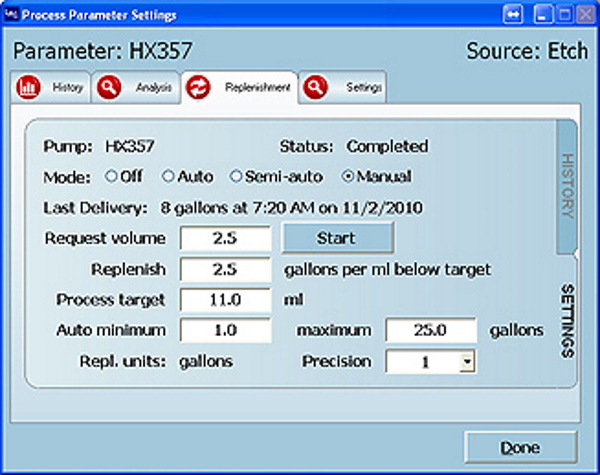Close the Process Parameter Settings window
The image size is (600, 475).
click(585, 15)
